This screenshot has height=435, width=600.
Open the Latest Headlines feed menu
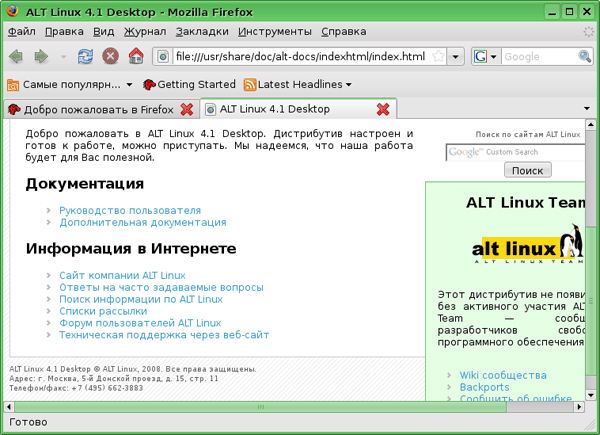coord(298,85)
